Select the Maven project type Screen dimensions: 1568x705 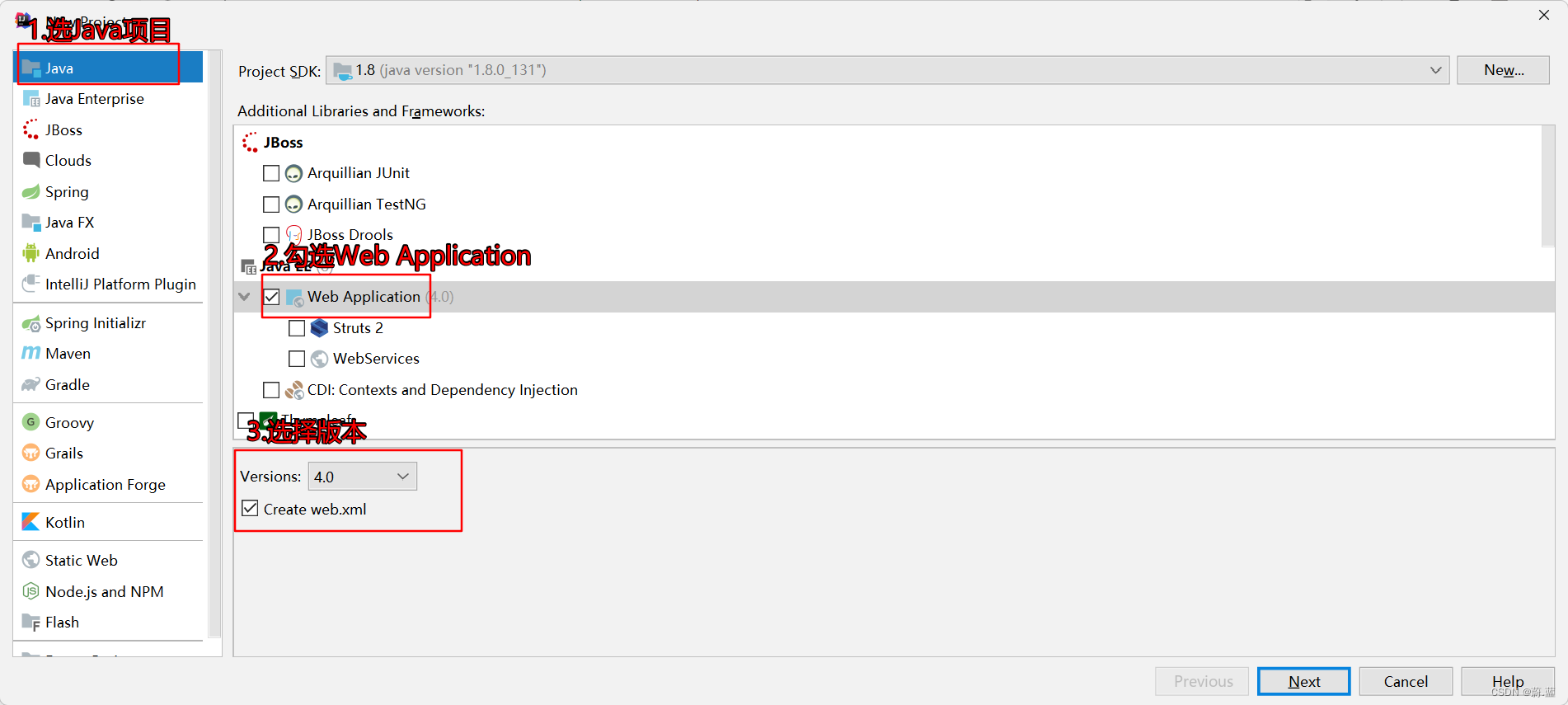pyautogui.click(x=109, y=353)
